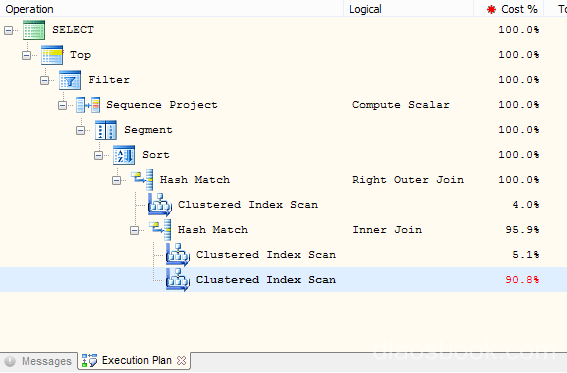Collapse the SELECT node
567x373 pixels.
pos(8,30)
